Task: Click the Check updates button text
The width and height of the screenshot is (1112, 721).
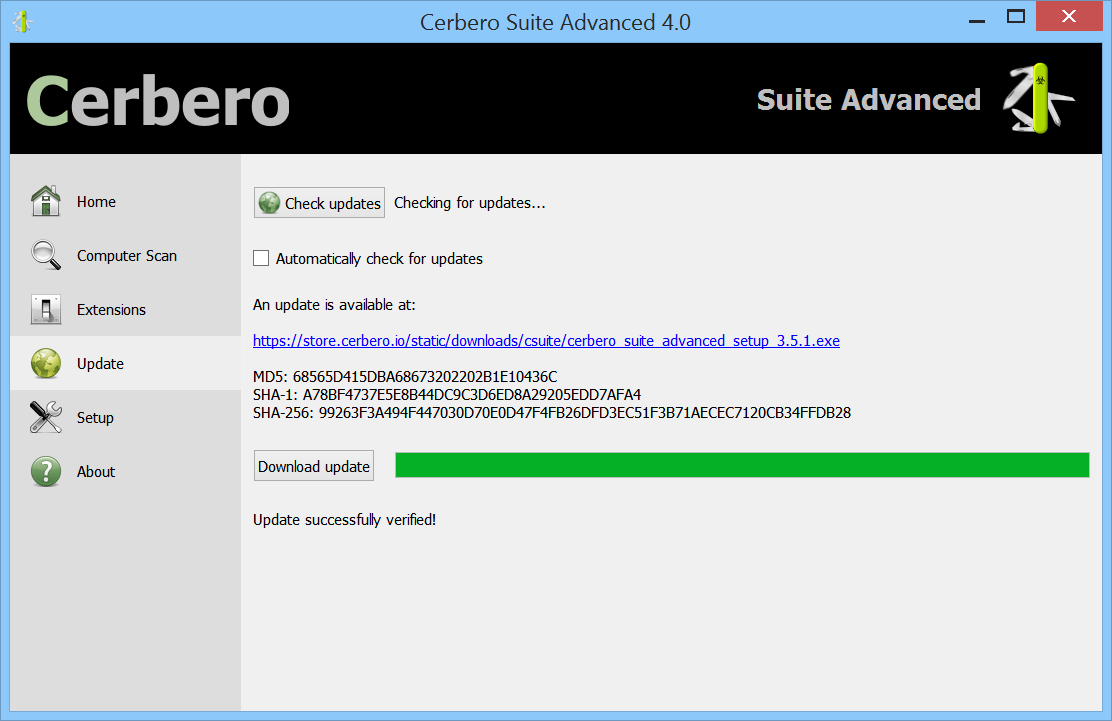Action: coord(333,203)
